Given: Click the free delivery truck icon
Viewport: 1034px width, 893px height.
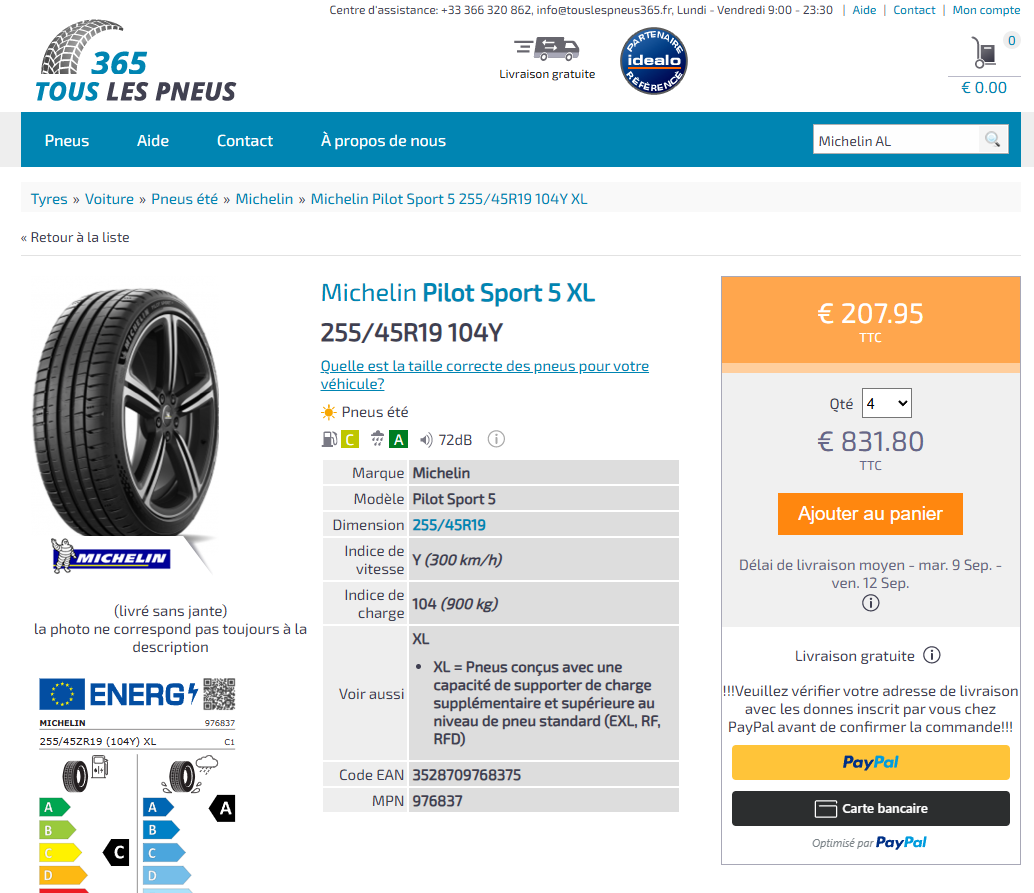Looking at the screenshot, I should click(547, 49).
